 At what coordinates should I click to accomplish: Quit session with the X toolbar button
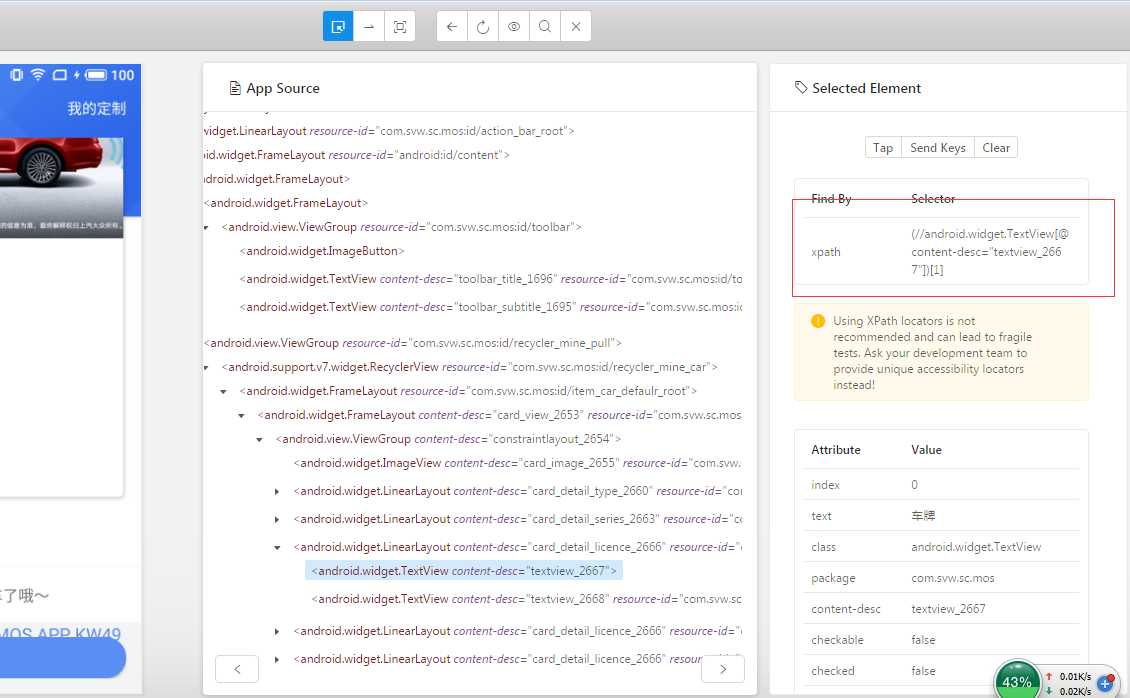pyautogui.click(x=576, y=27)
